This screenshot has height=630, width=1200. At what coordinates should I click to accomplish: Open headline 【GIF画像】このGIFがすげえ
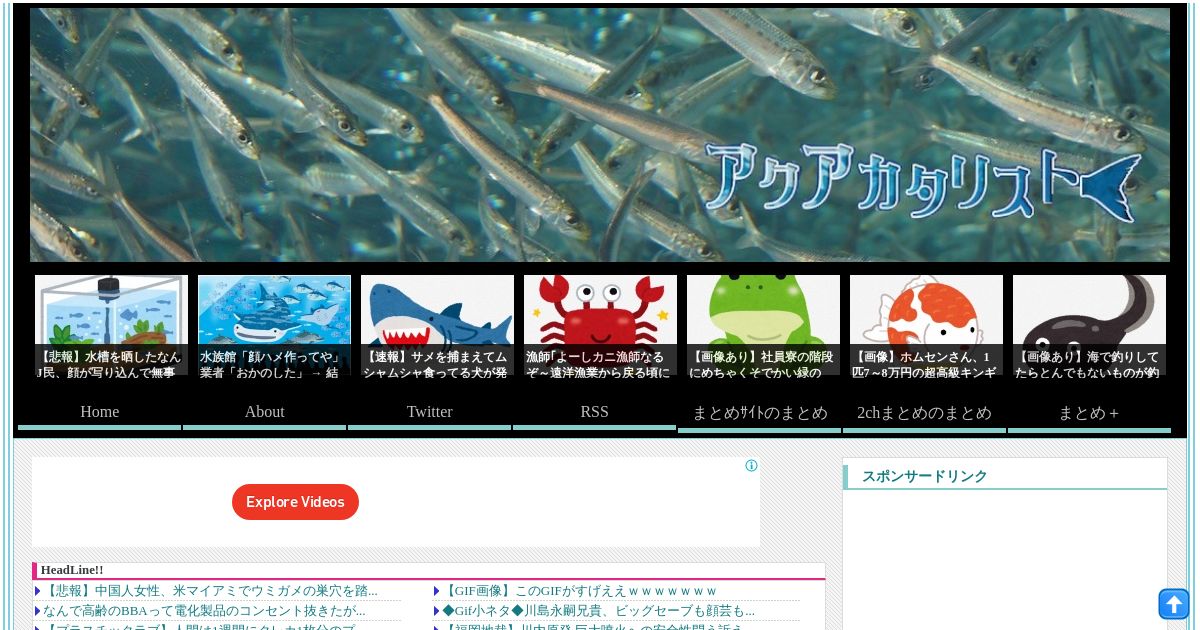tap(580, 591)
